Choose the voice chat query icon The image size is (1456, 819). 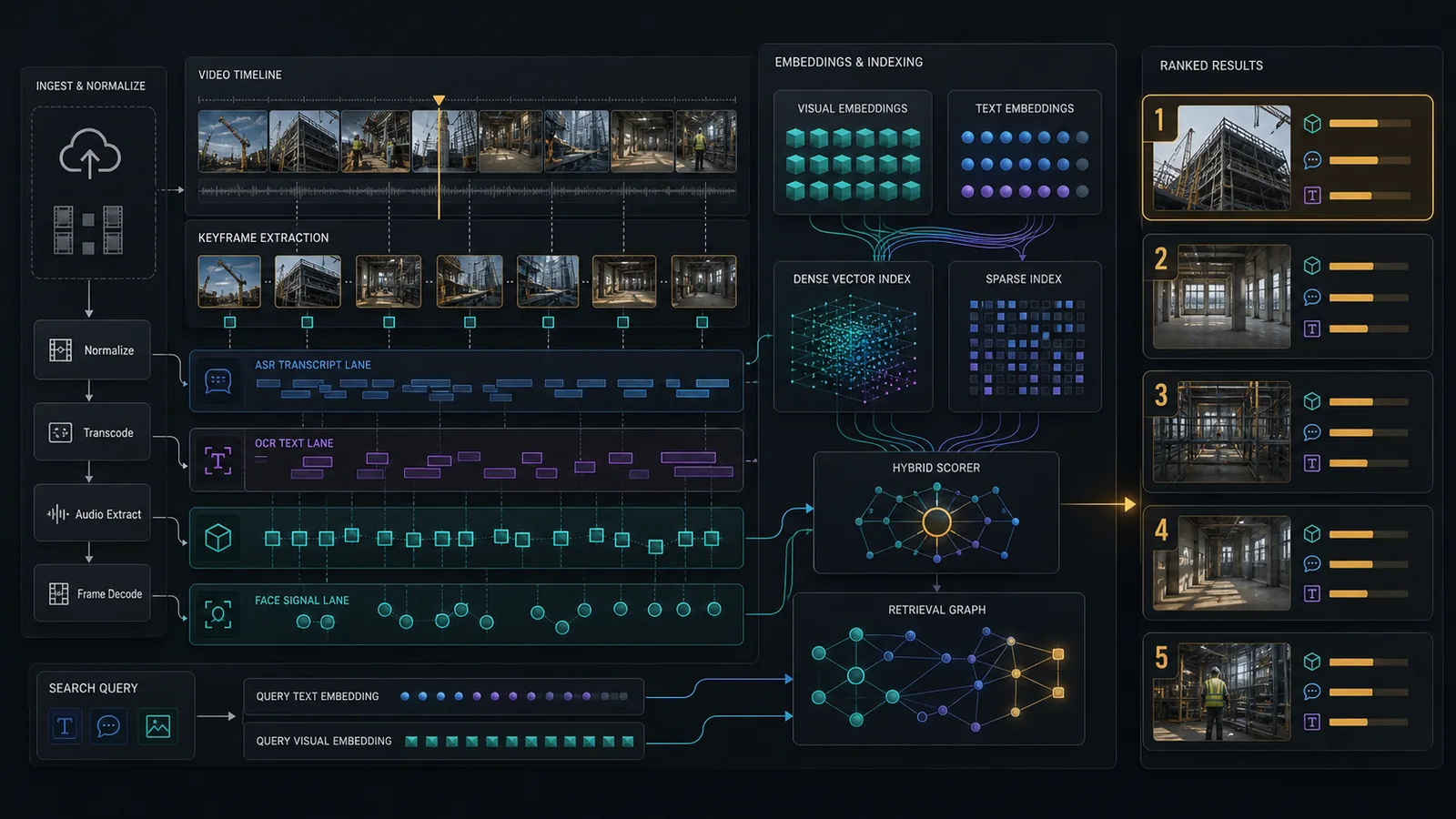[x=108, y=726]
